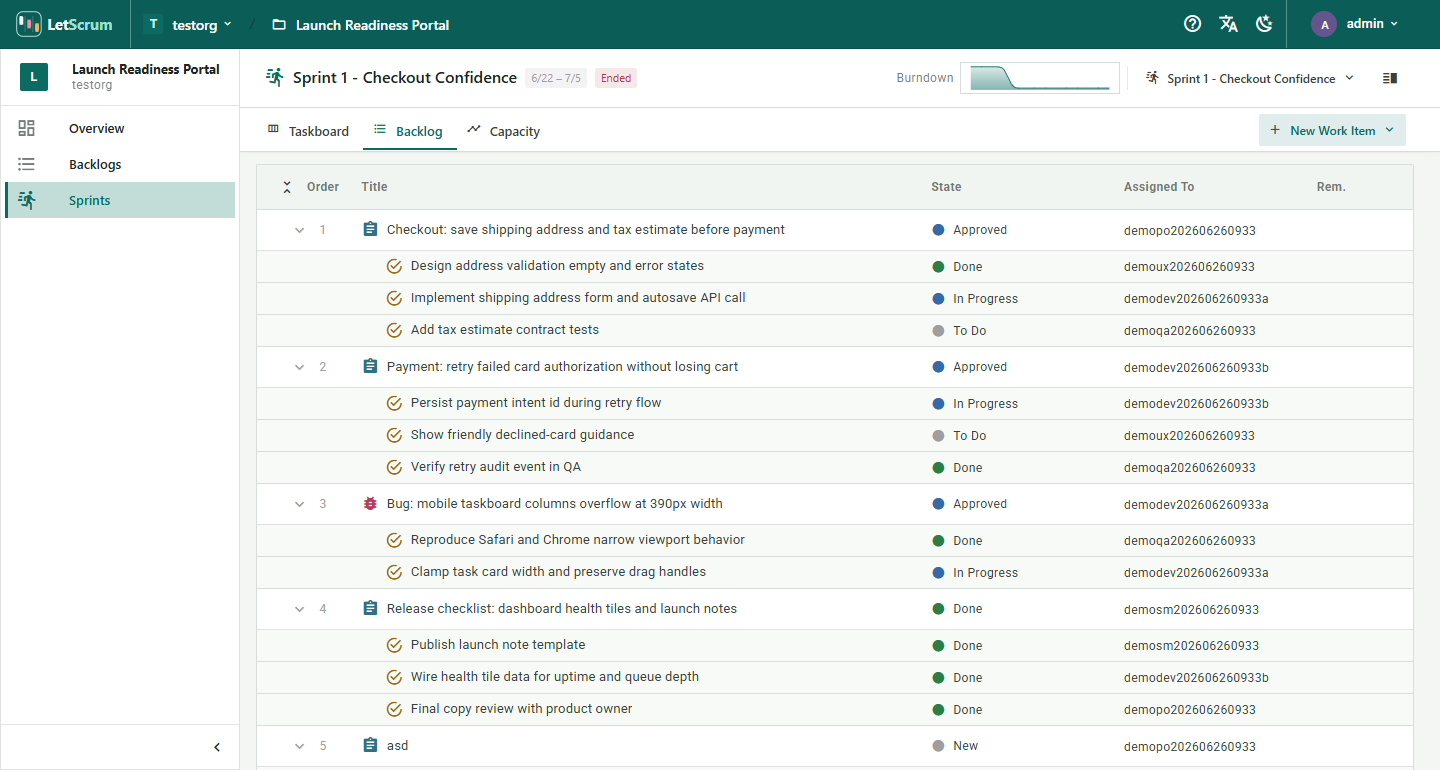Click the green L project avatar
Viewport: 1440px width, 770px height.
(x=34, y=77)
